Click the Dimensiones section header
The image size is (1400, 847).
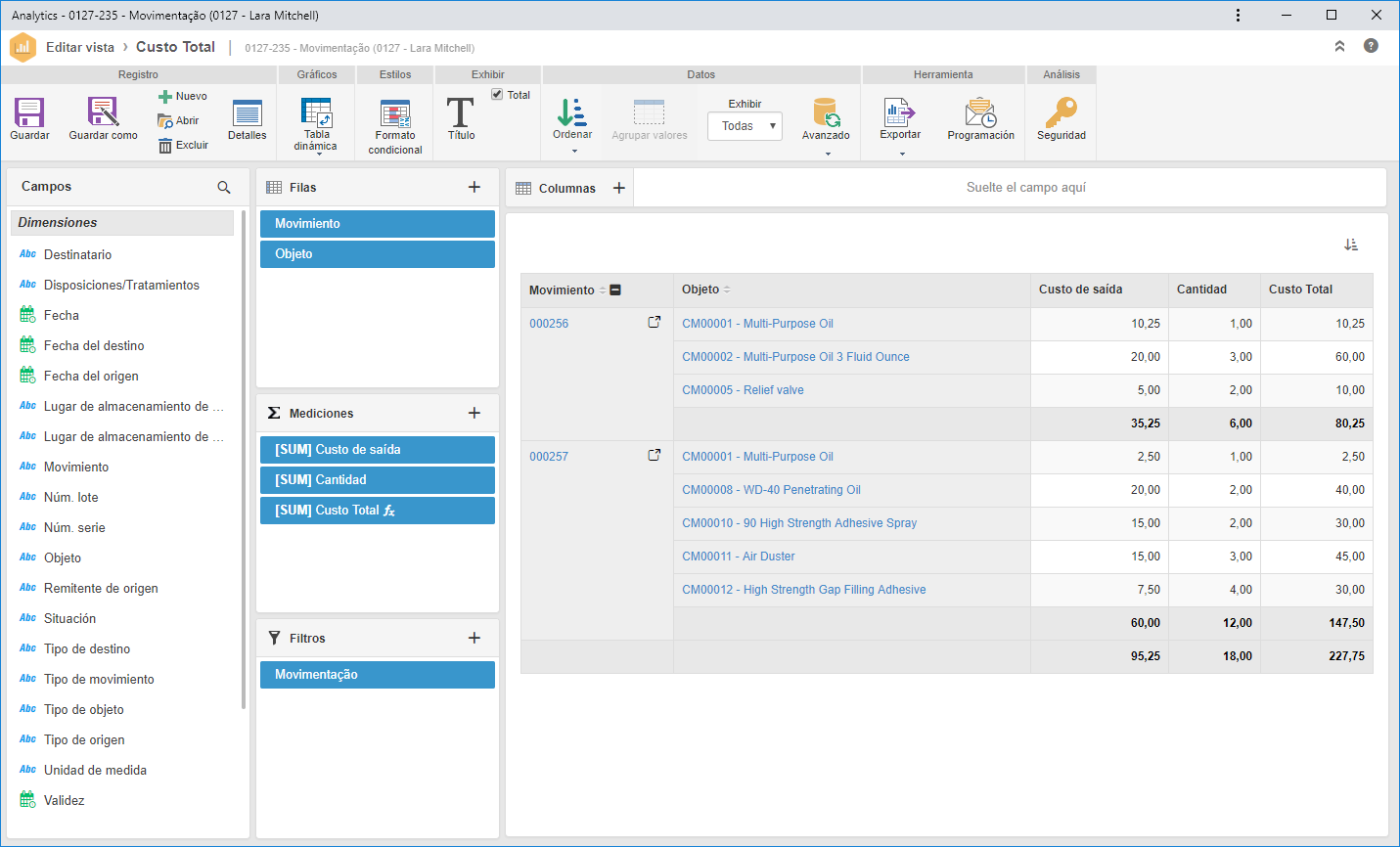(x=122, y=223)
